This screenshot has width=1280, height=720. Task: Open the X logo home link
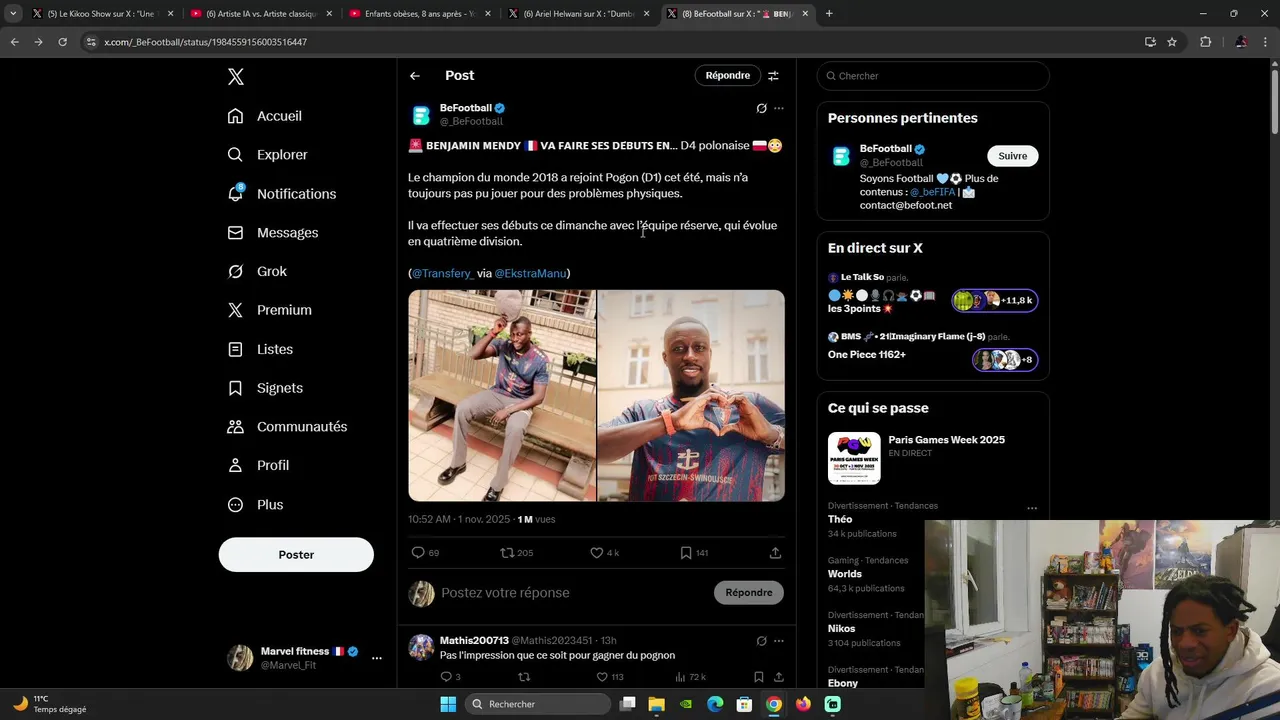(x=235, y=77)
